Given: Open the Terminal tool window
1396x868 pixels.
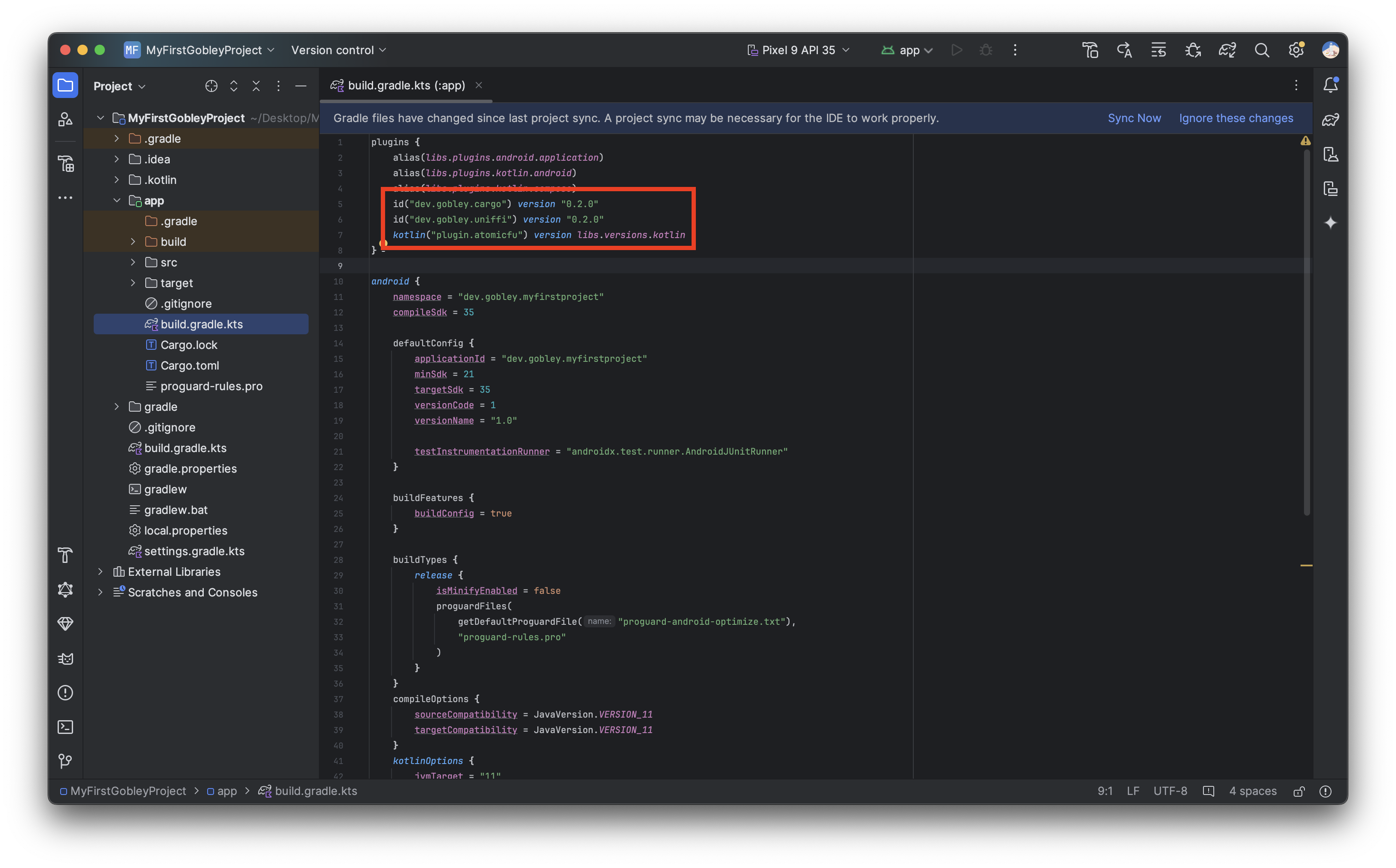Looking at the screenshot, I should 65,727.
